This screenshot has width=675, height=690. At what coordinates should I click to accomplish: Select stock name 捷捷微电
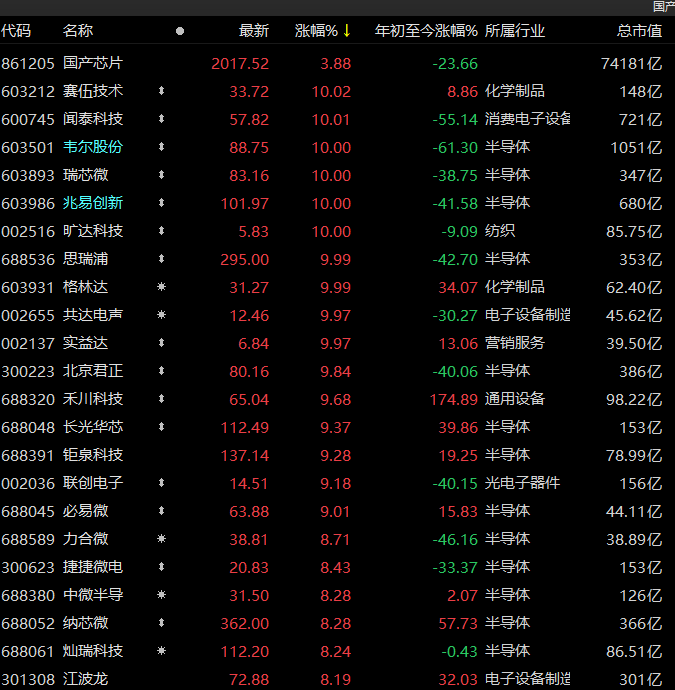[x=93, y=567]
